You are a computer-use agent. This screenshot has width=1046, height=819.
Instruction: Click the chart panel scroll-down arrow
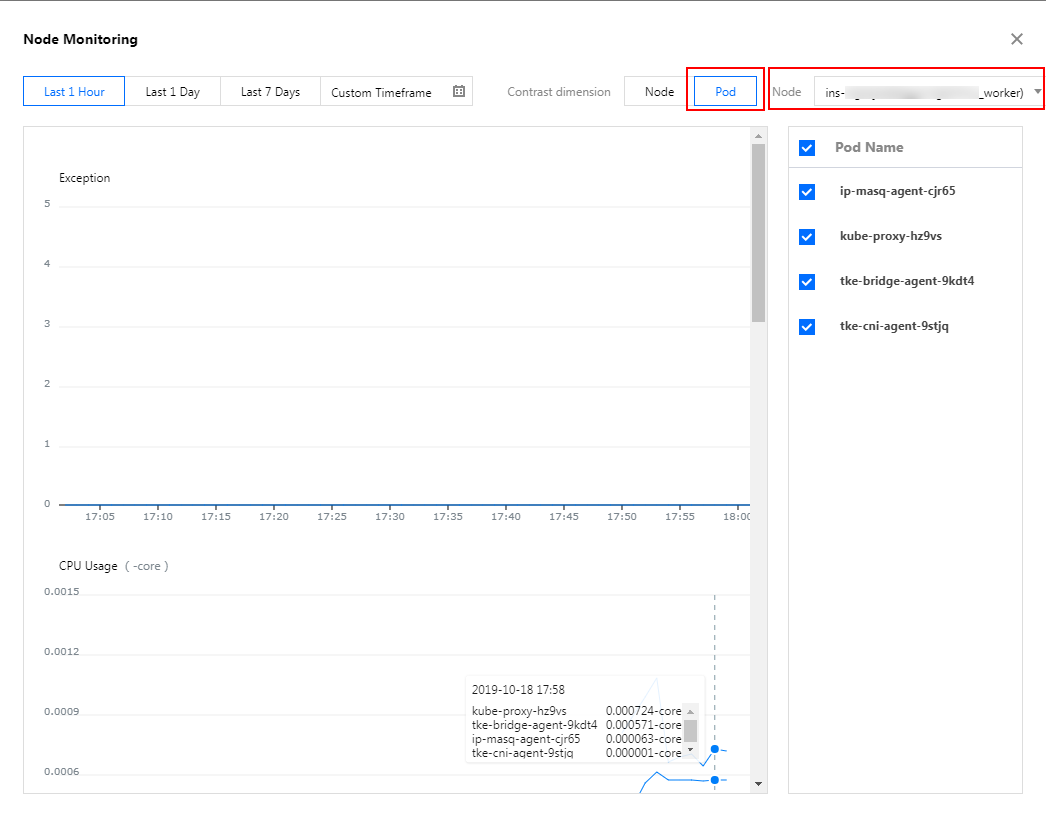tap(758, 784)
